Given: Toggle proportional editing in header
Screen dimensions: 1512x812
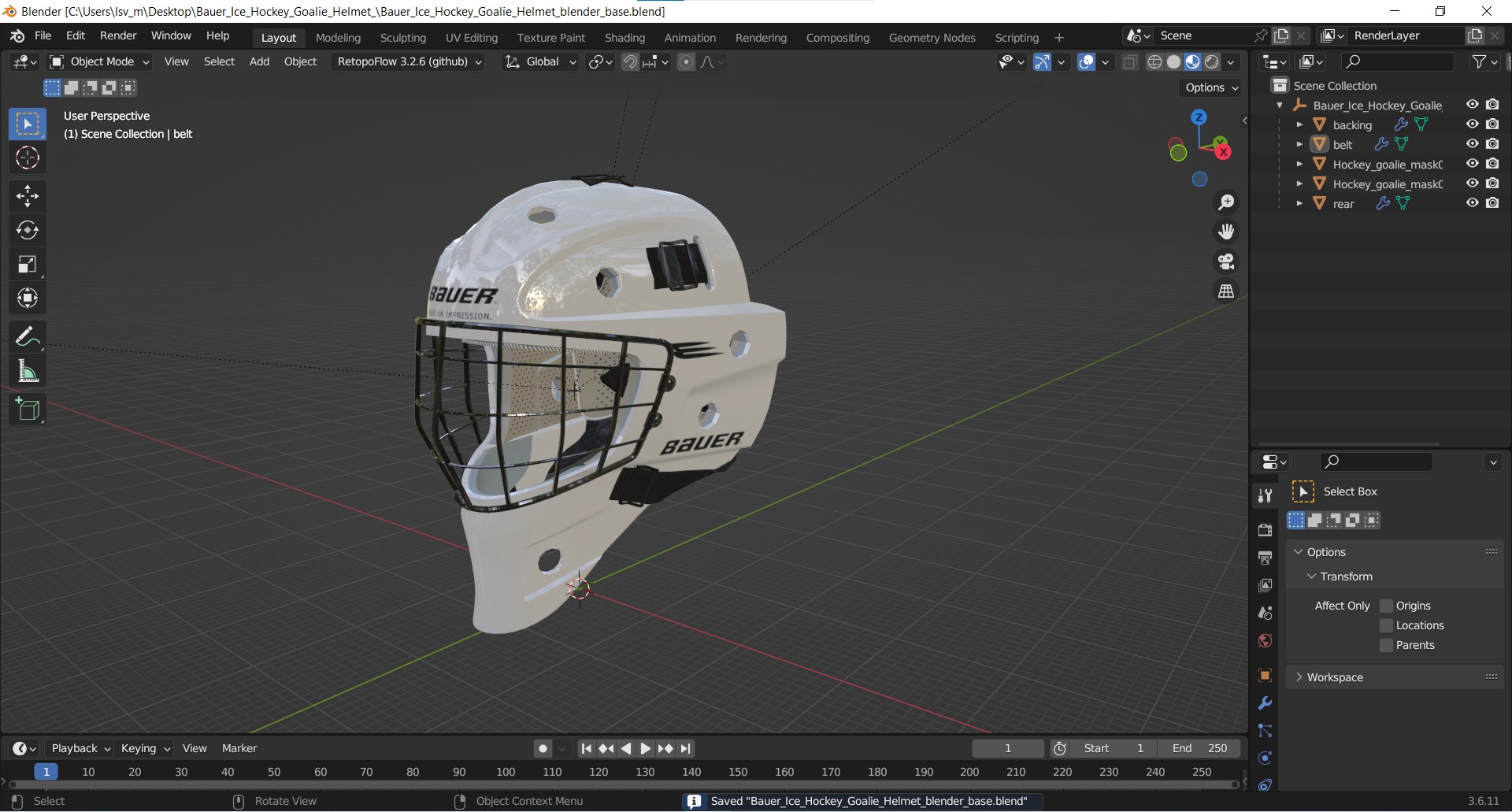Looking at the screenshot, I should (x=687, y=62).
